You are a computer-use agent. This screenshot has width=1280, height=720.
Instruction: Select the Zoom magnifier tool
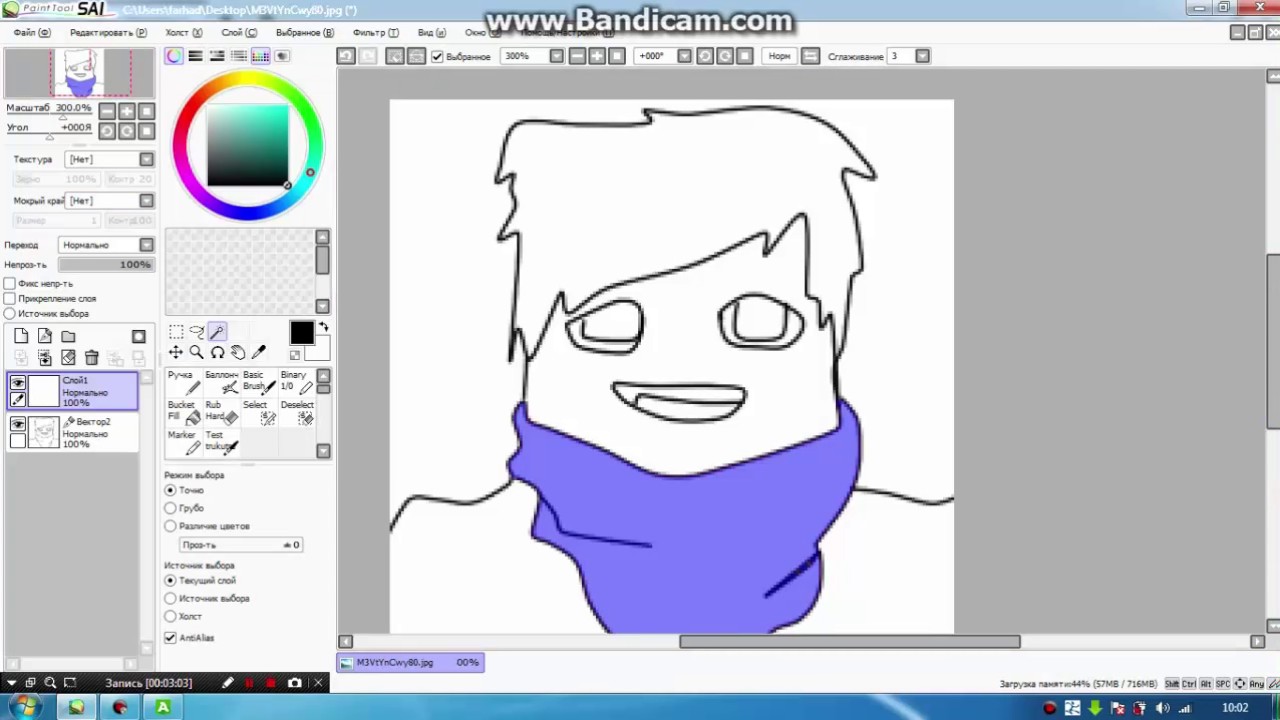pyautogui.click(x=196, y=352)
